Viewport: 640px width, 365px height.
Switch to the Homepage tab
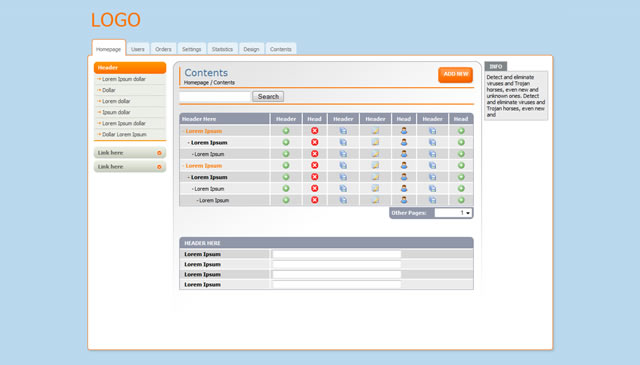pyautogui.click(x=109, y=49)
